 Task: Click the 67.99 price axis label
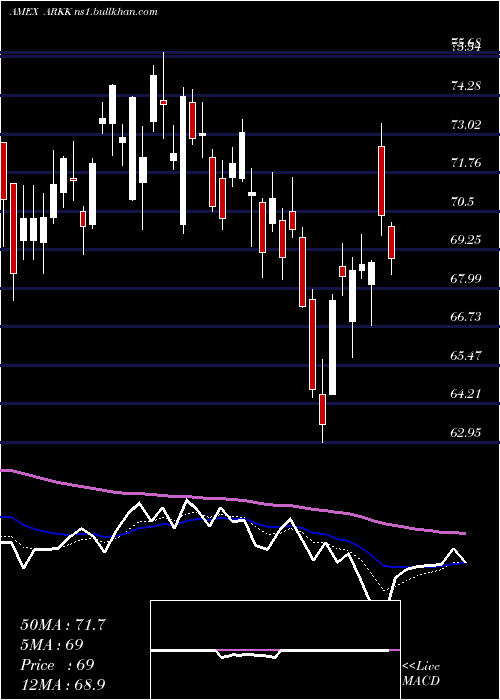click(467, 279)
